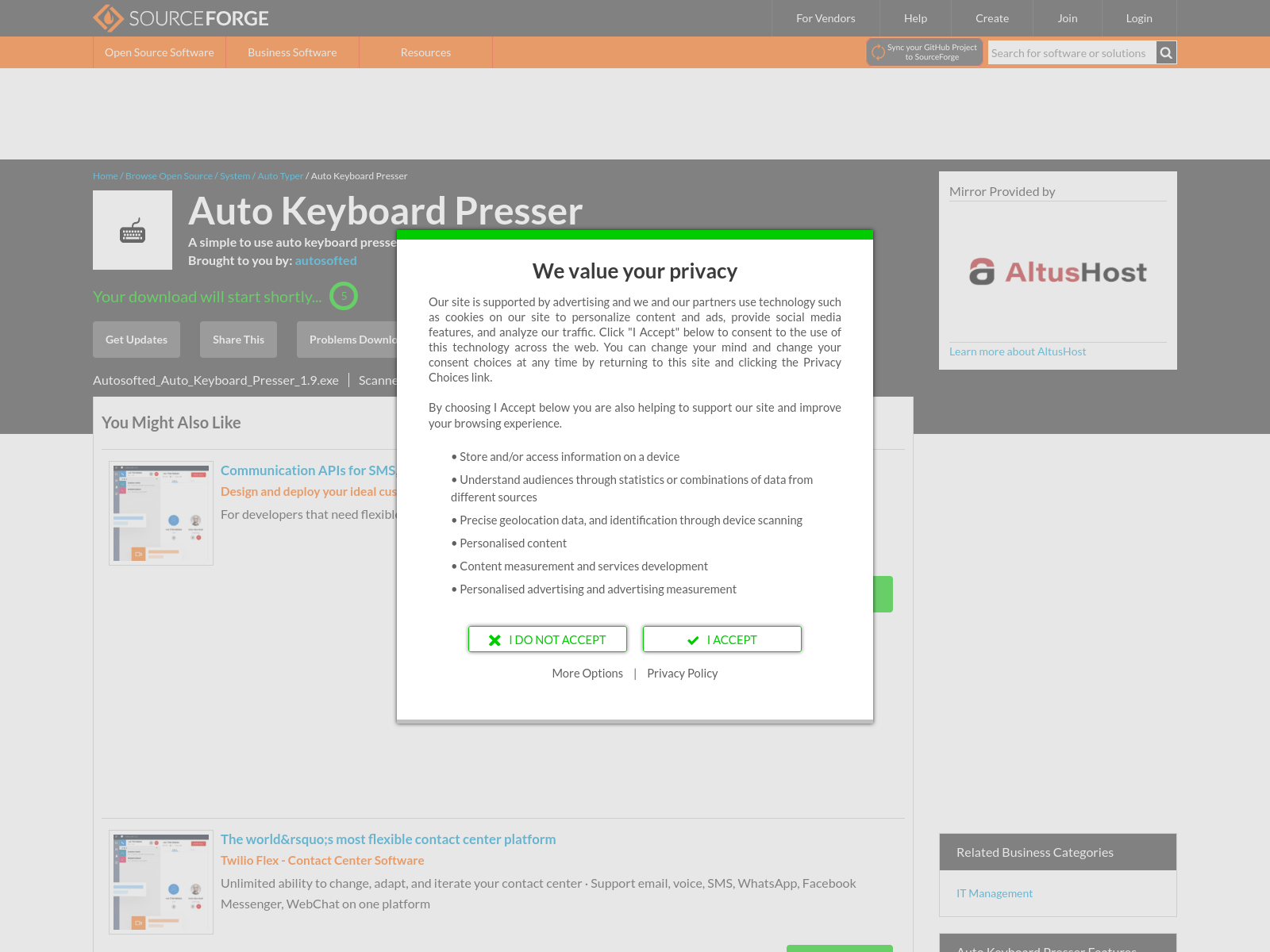
Task: Click Learn more about AltusHost
Action: (1018, 351)
